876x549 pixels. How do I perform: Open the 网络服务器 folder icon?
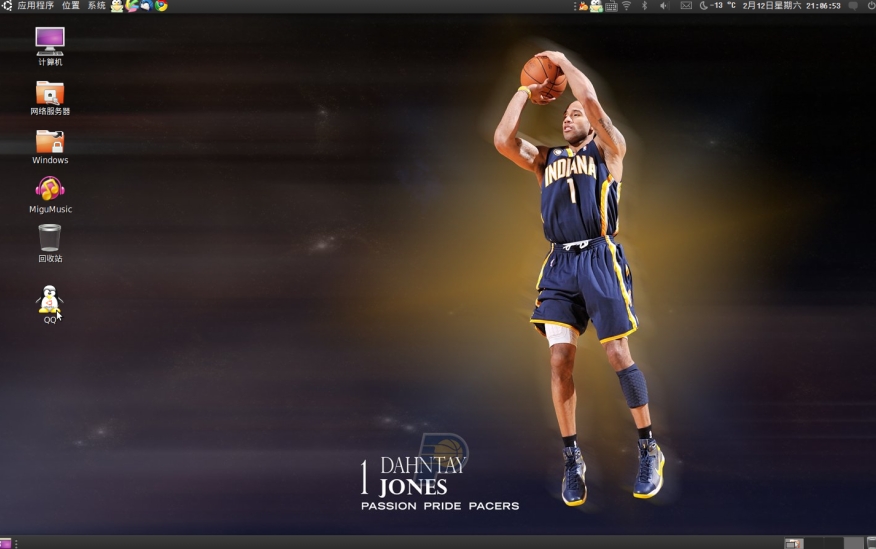50,98
